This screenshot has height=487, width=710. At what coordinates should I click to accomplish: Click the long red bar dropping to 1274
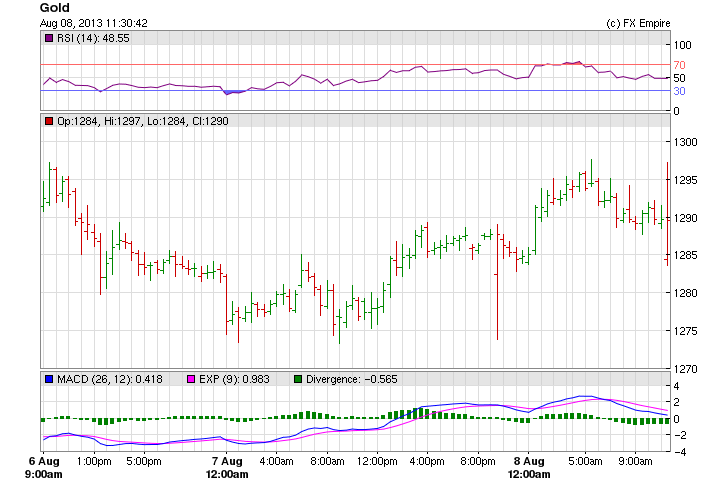[497, 282]
